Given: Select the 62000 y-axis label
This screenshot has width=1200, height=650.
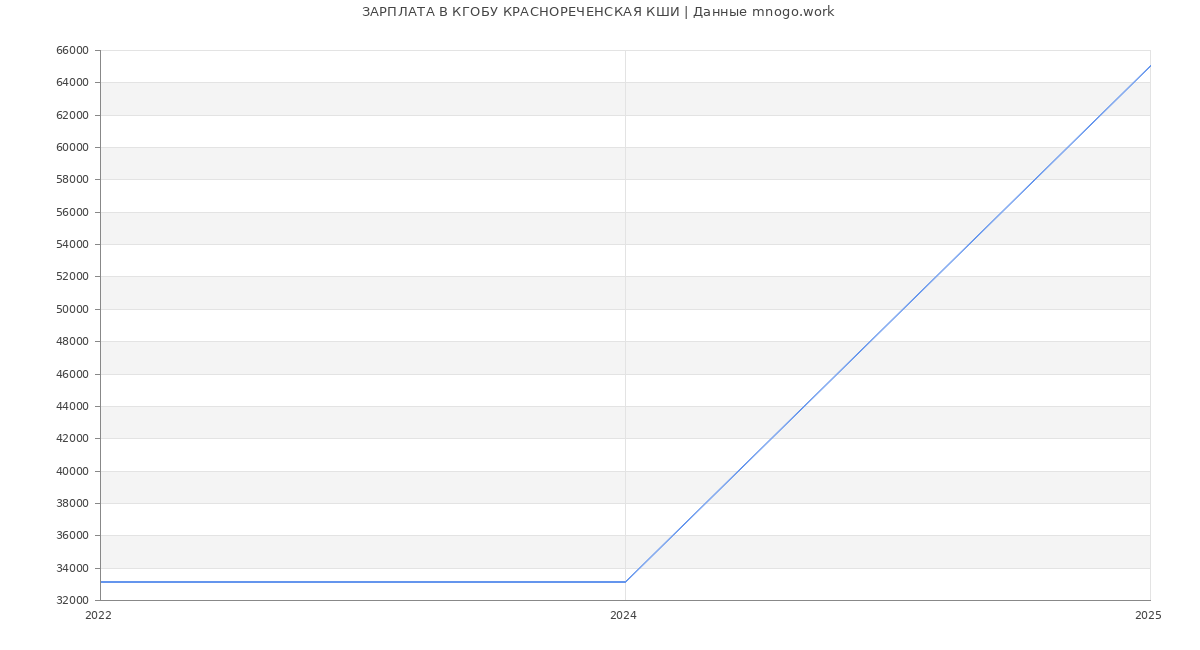Looking at the screenshot, I should (74, 115).
